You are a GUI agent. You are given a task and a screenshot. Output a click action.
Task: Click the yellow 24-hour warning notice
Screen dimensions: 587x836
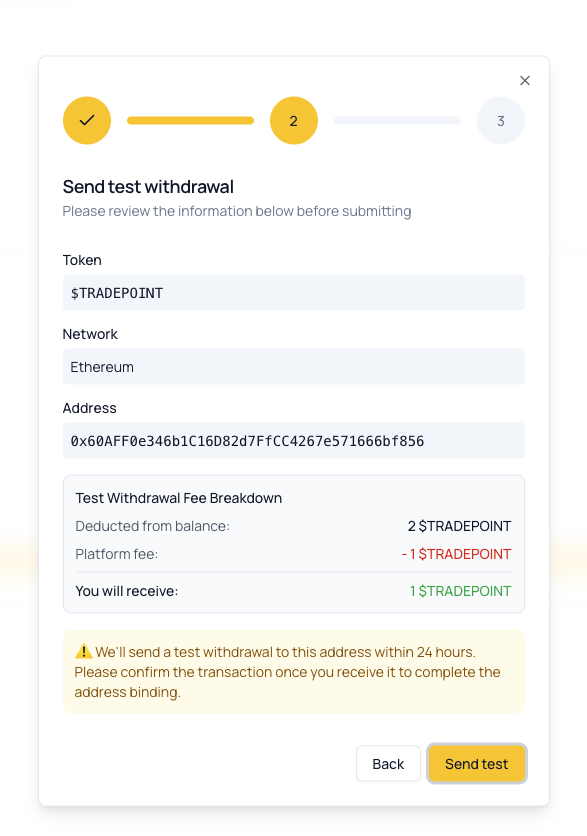point(293,671)
